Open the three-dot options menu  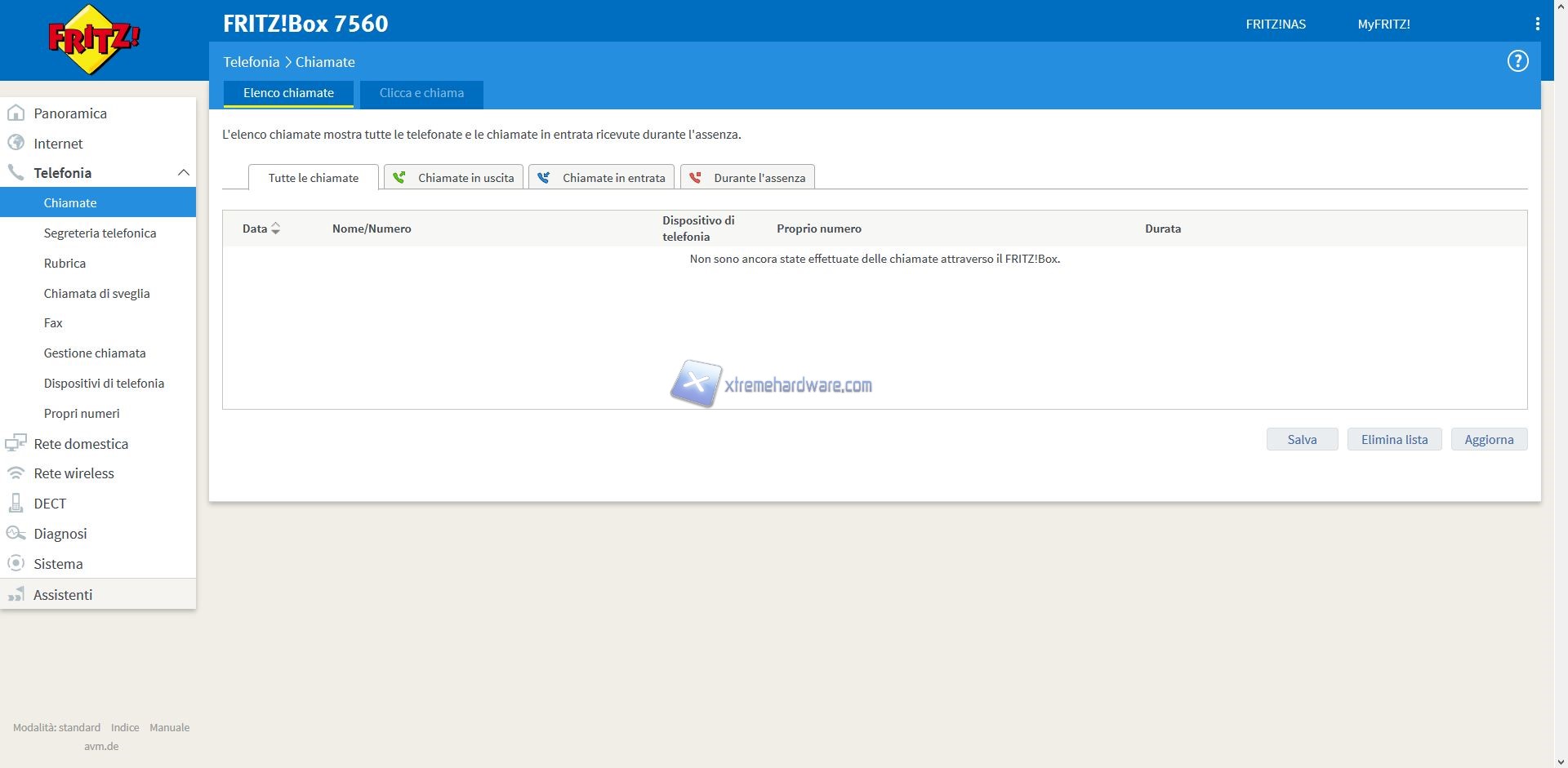point(1537,24)
